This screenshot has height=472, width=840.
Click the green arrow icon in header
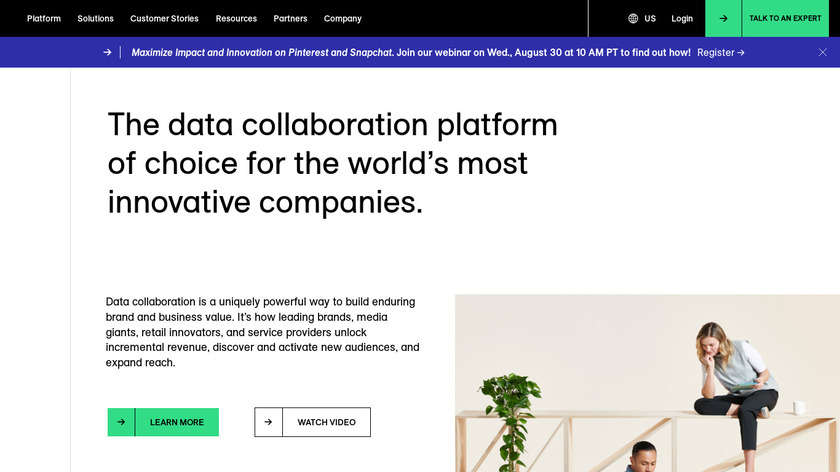tap(723, 18)
